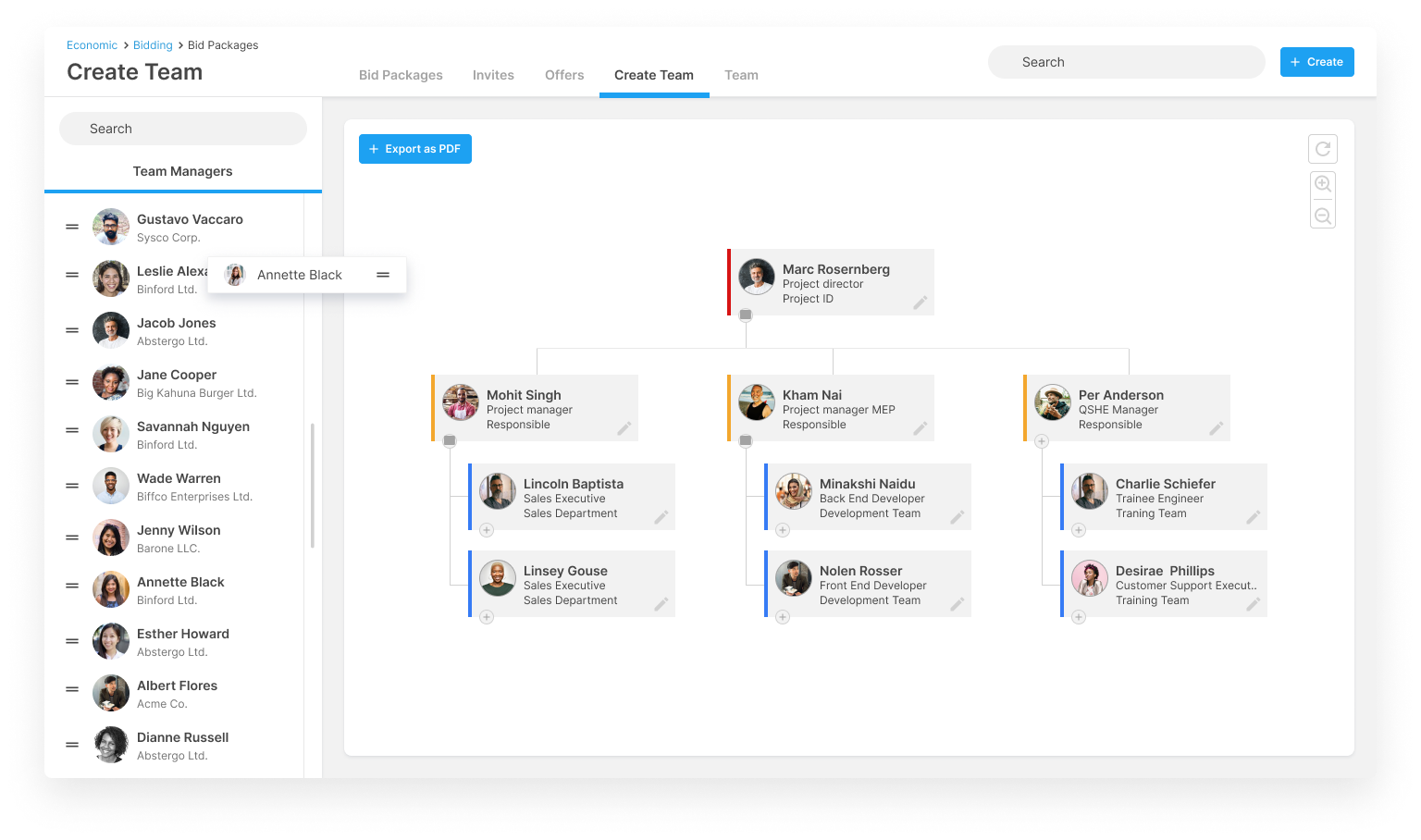The image size is (1421, 840).
Task: Click the manager list scrollbar
Action: tap(313, 486)
